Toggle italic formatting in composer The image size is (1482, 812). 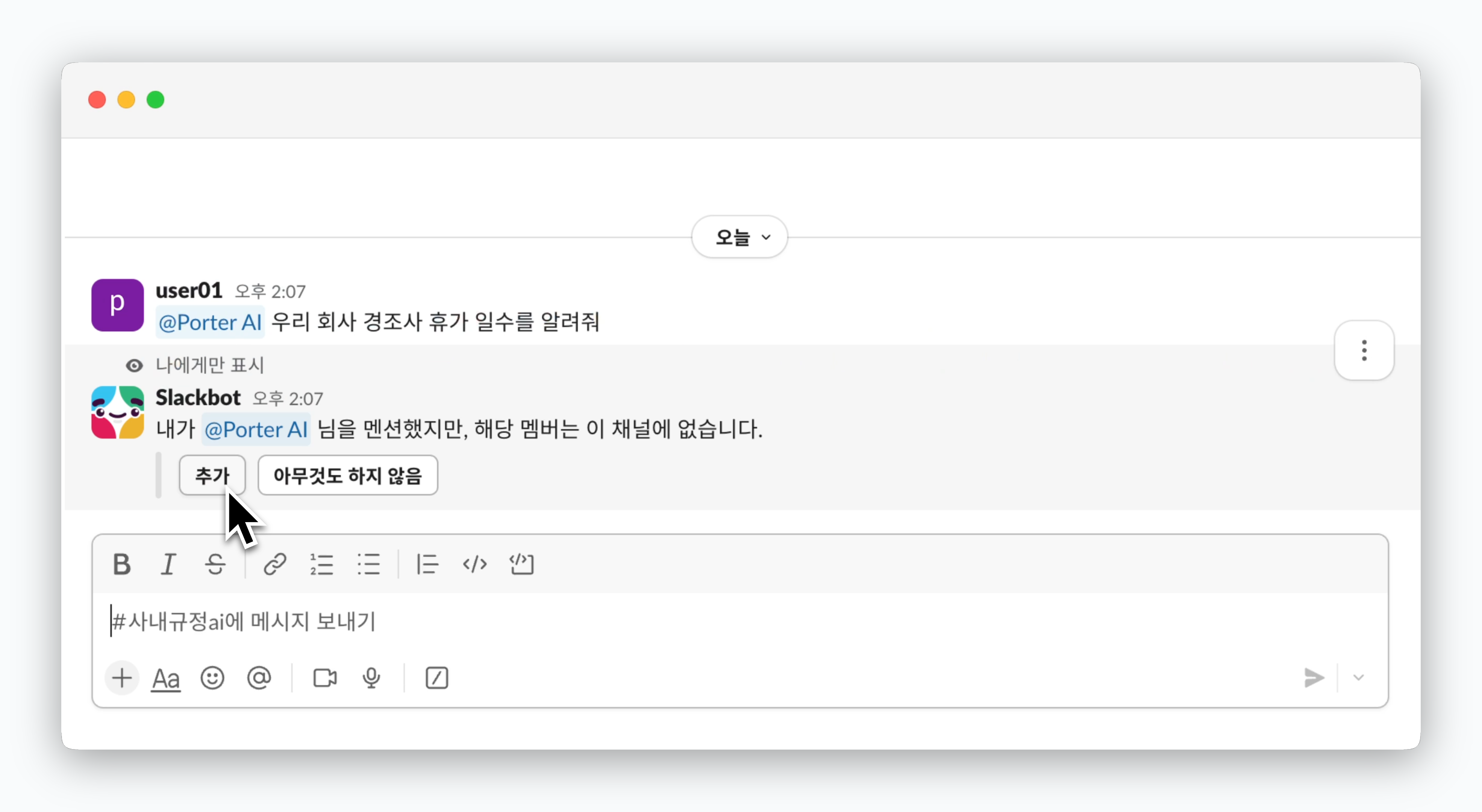(x=168, y=564)
